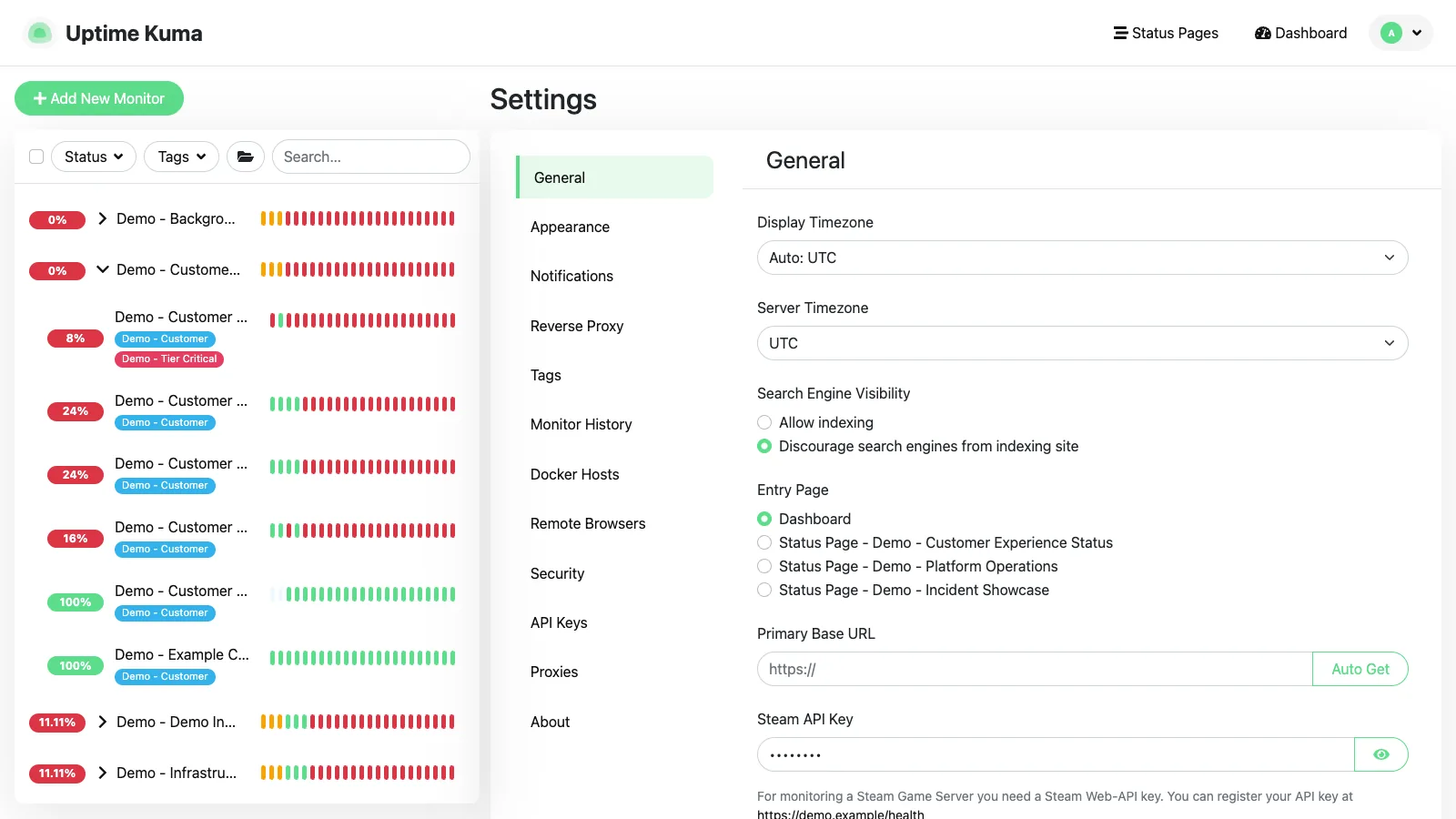Image resolution: width=1456 pixels, height=819 pixels.
Task: Select the Allow indexing radio
Action: [x=764, y=422]
